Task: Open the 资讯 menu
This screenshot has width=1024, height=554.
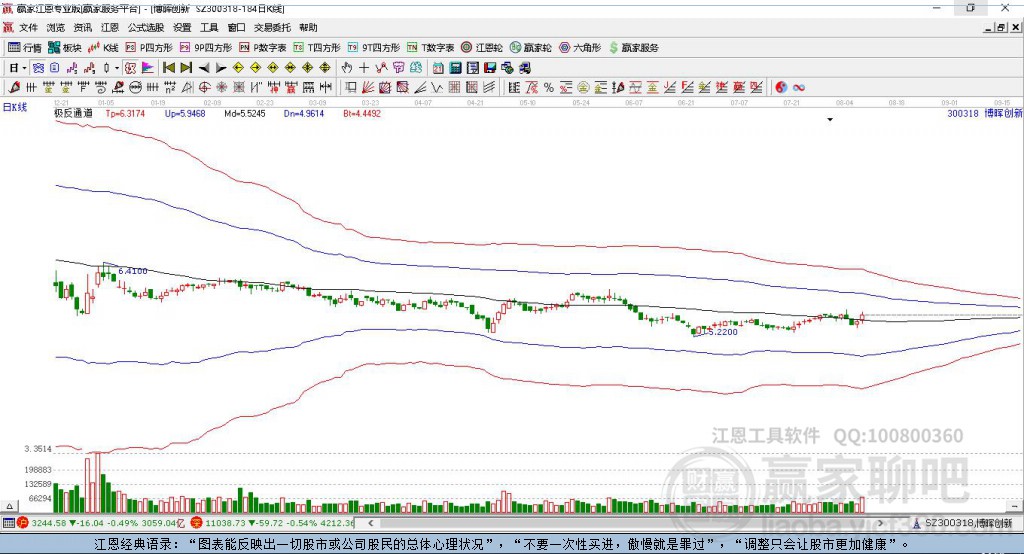Action: point(83,27)
